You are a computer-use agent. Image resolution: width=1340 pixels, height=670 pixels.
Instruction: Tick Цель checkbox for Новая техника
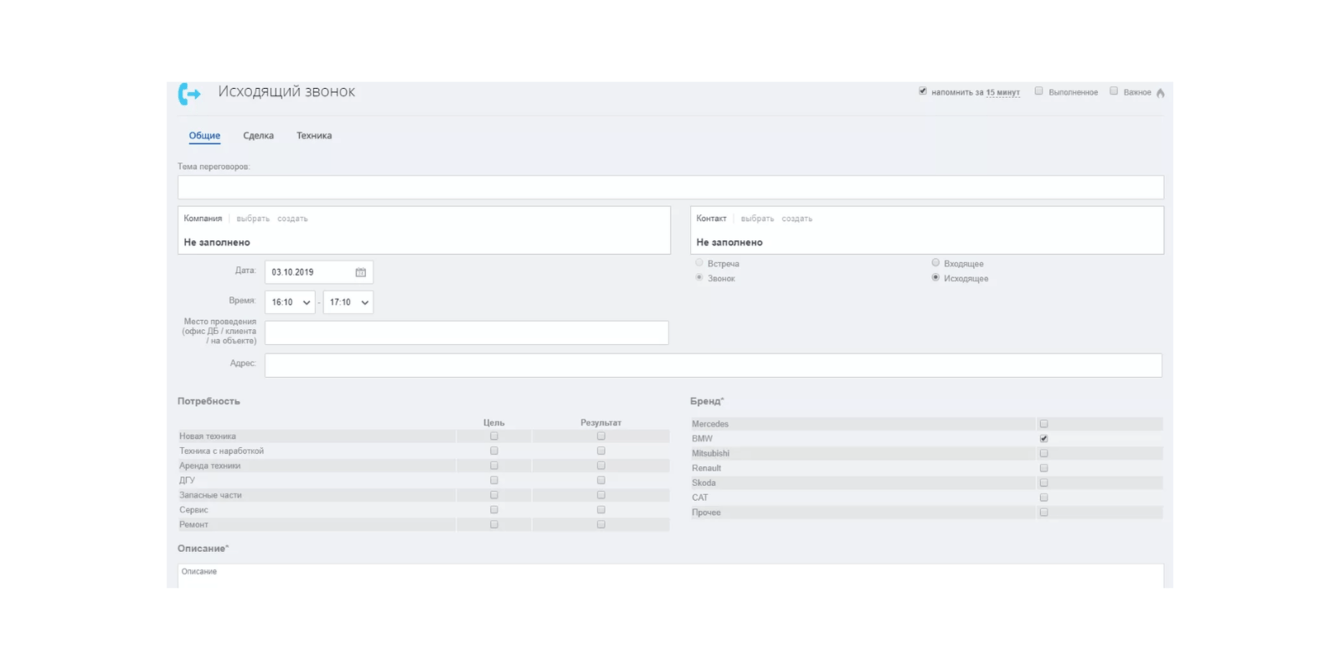click(494, 436)
